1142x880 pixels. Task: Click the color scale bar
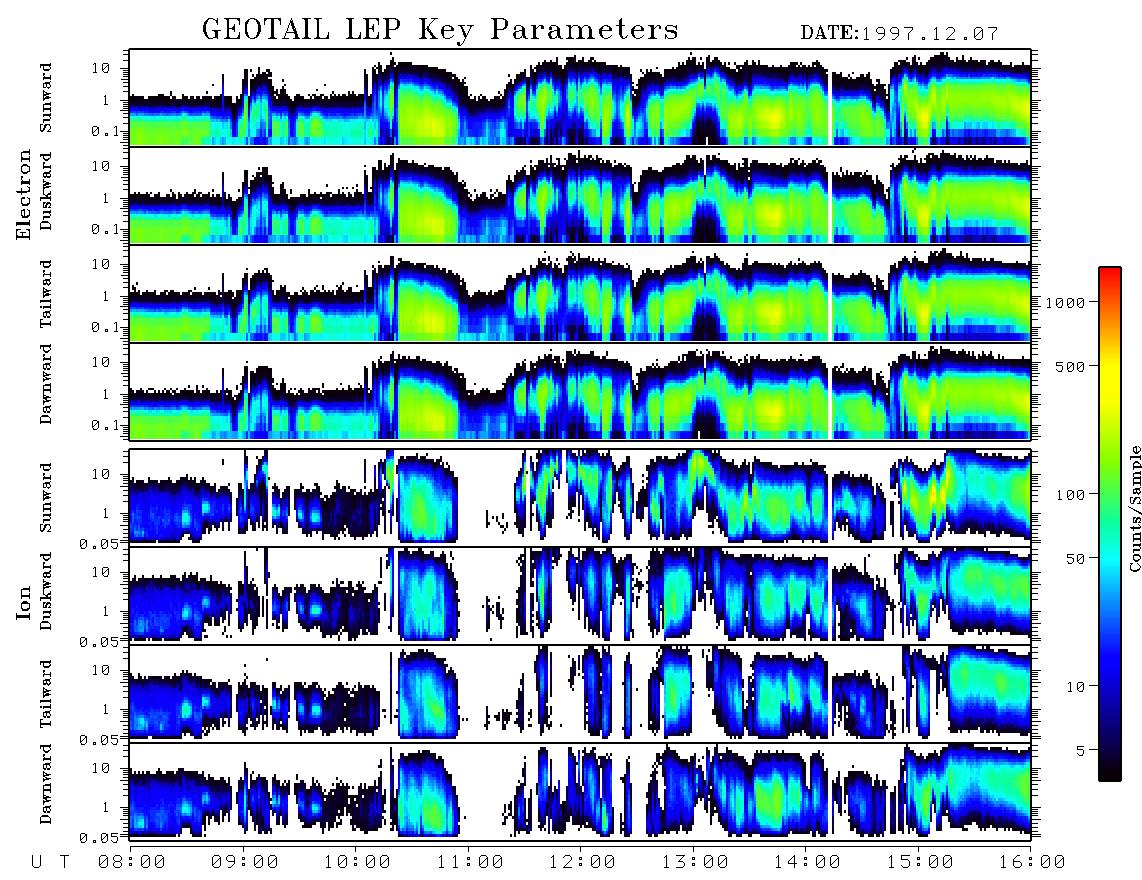click(x=1110, y=524)
